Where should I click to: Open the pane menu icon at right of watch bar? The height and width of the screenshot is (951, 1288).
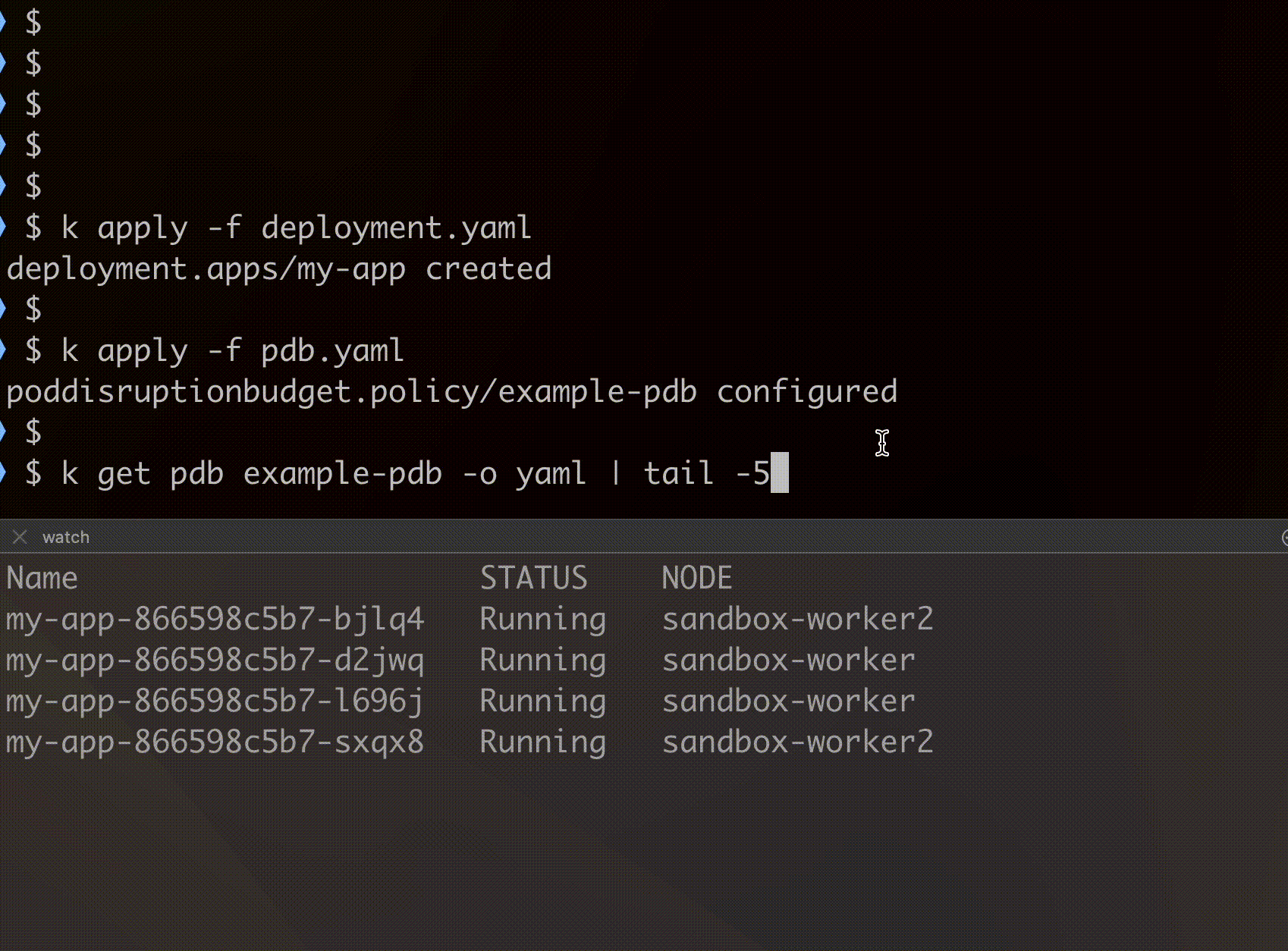[x=1283, y=537]
